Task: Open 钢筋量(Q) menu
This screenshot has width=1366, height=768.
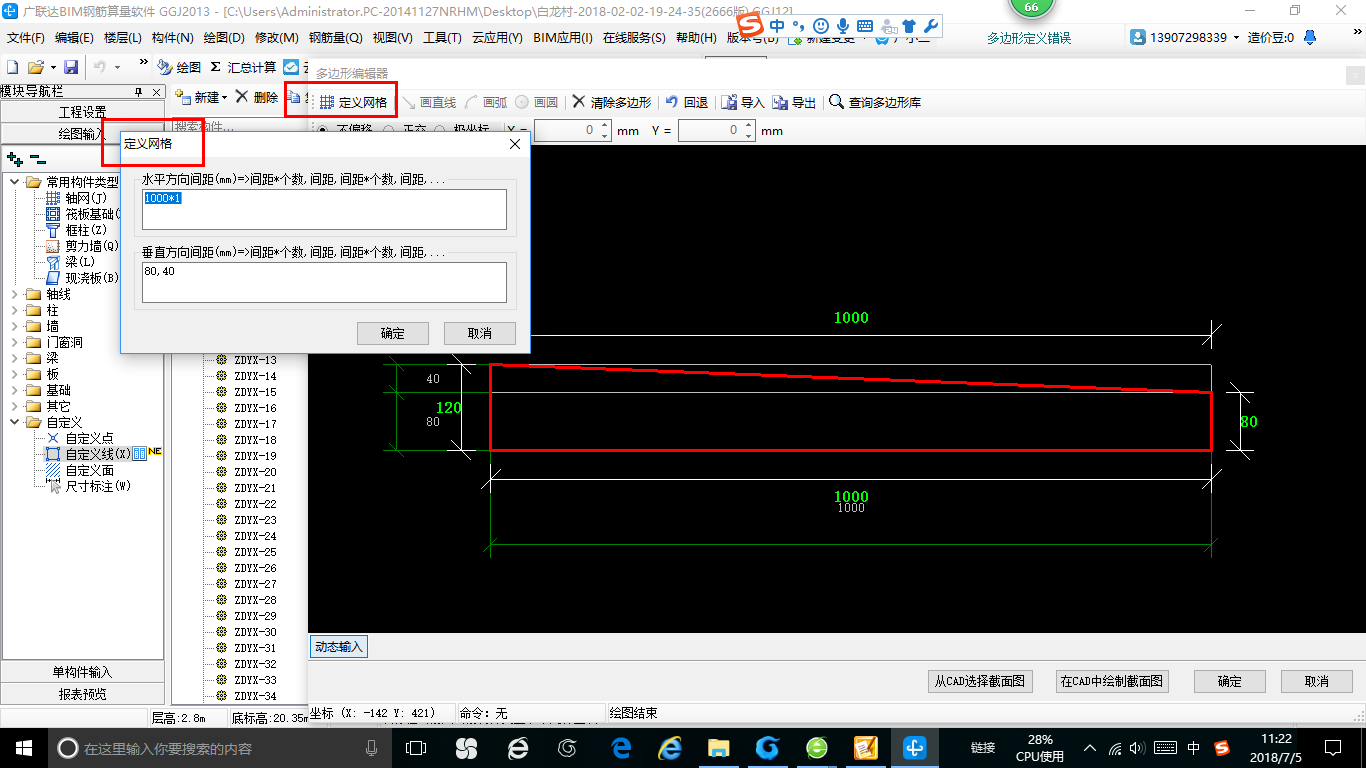Action: [x=335, y=38]
